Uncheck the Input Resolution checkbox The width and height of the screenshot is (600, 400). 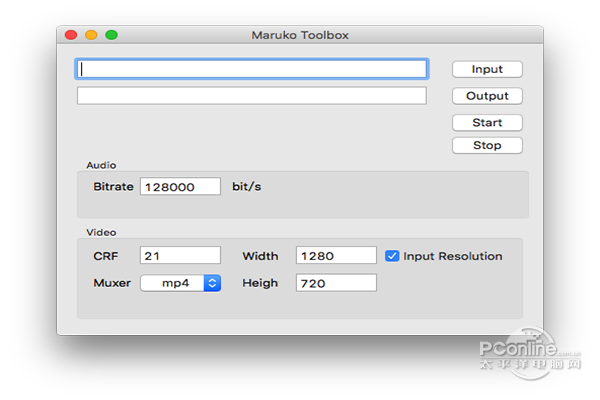click(x=392, y=256)
